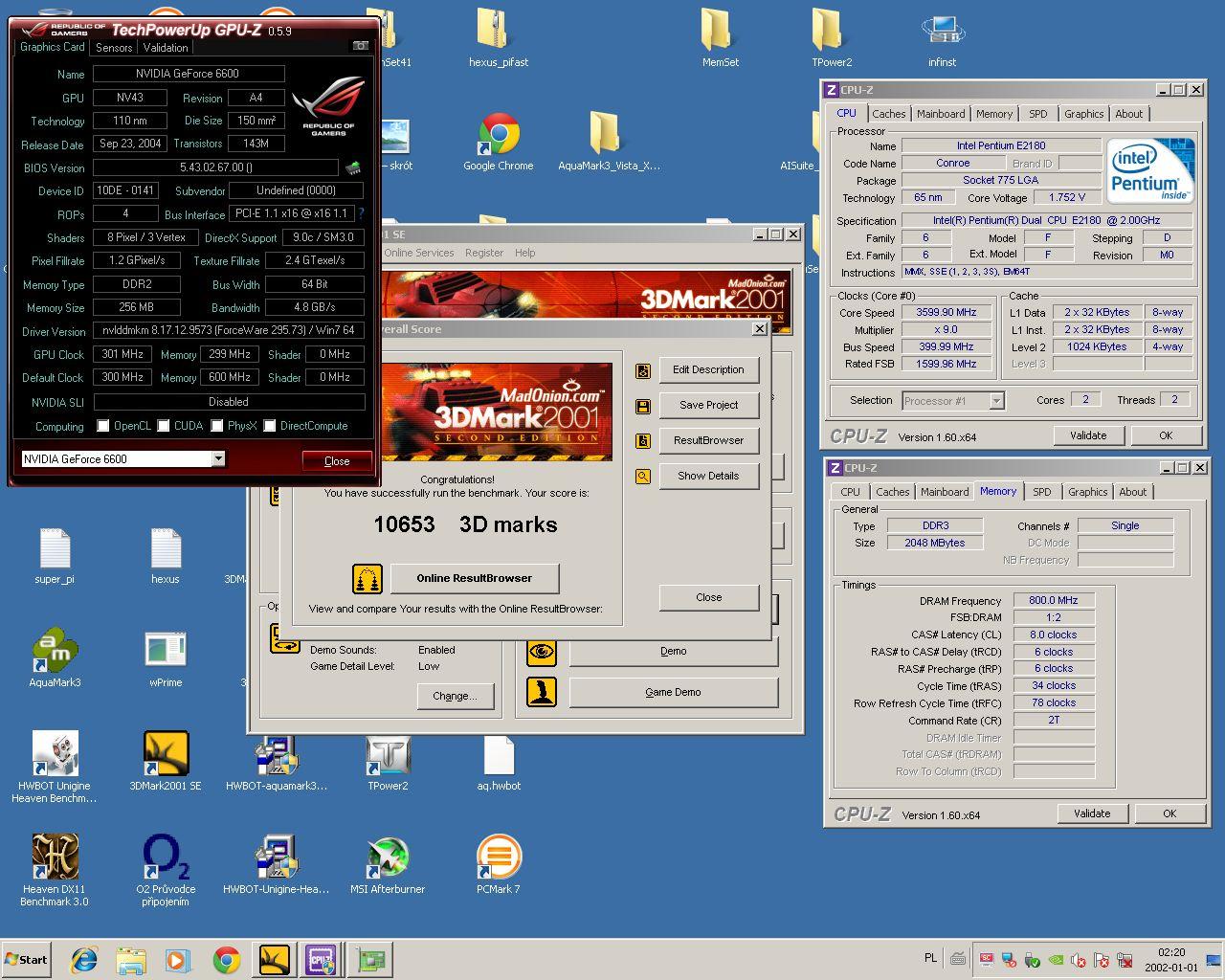Click OK in the lower CPU-Z memory window

click(x=1169, y=813)
